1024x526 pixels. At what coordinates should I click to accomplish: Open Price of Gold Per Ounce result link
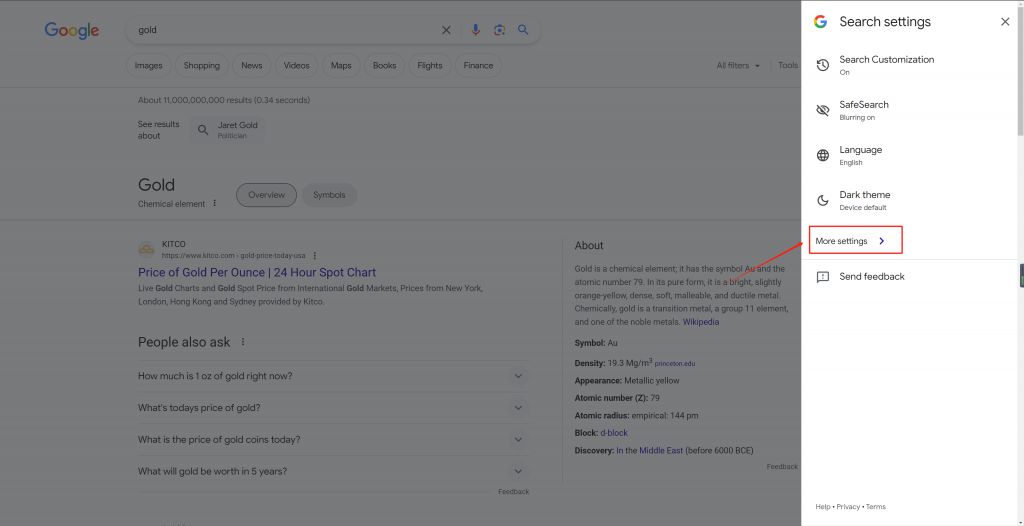257,272
